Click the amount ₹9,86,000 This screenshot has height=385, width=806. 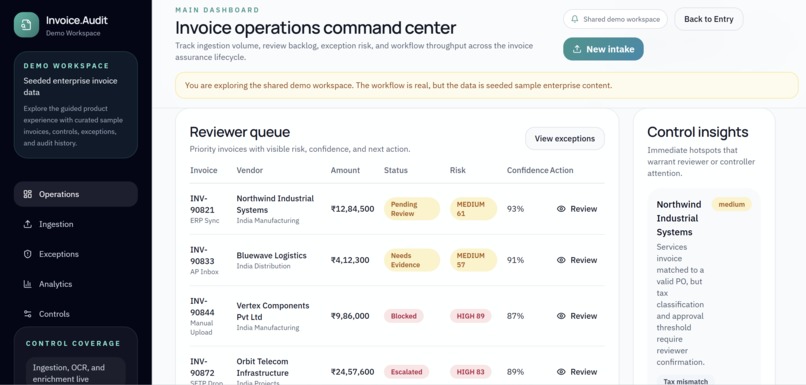click(x=350, y=316)
